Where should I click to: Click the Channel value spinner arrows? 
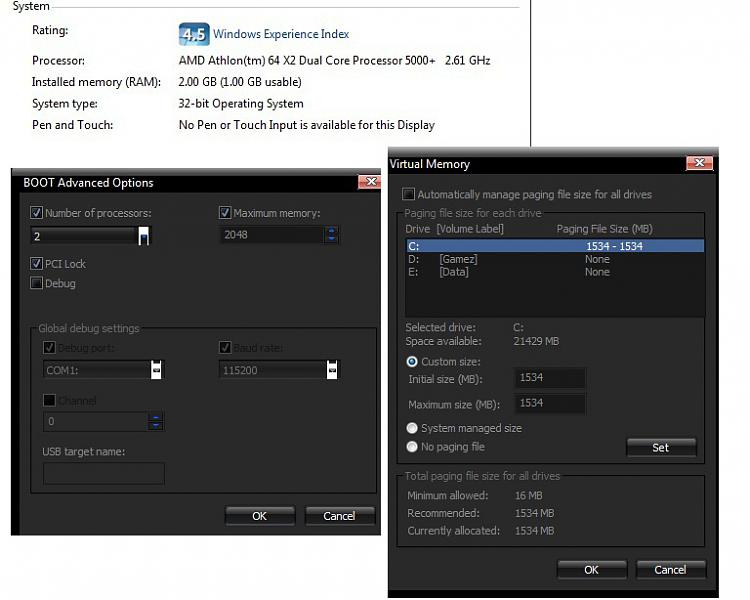(x=155, y=422)
